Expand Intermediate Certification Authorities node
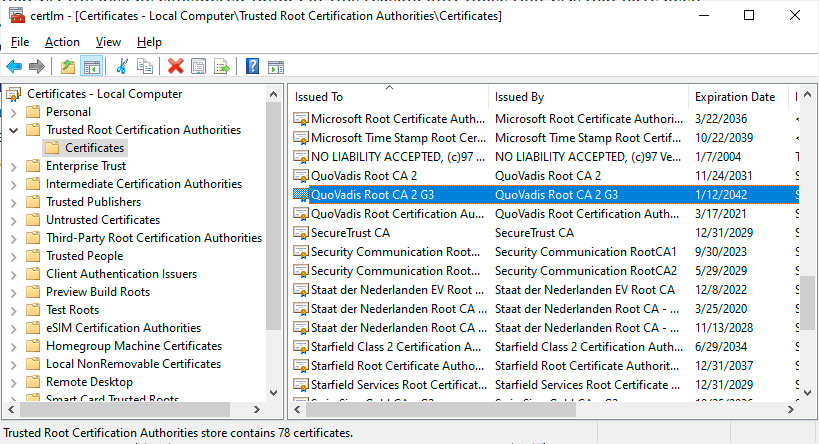The image size is (819, 444). (x=14, y=184)
